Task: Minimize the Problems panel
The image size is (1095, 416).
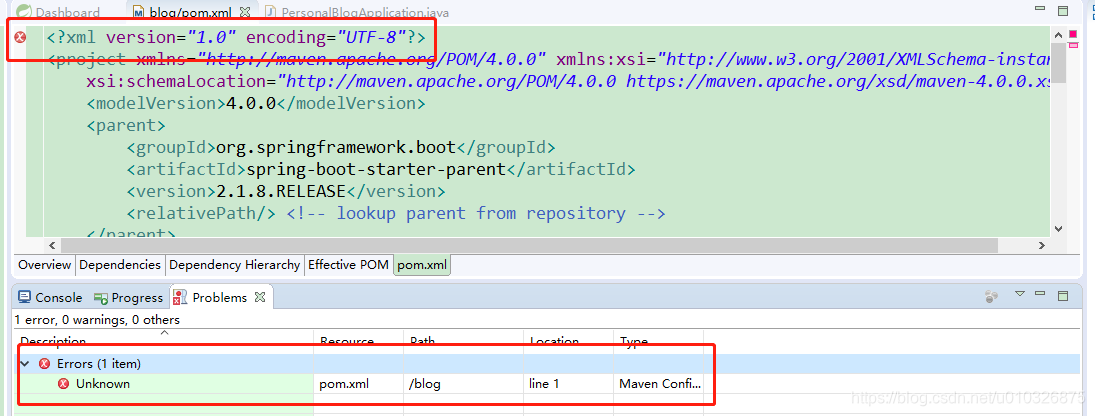Action: tap(1041, 294)
